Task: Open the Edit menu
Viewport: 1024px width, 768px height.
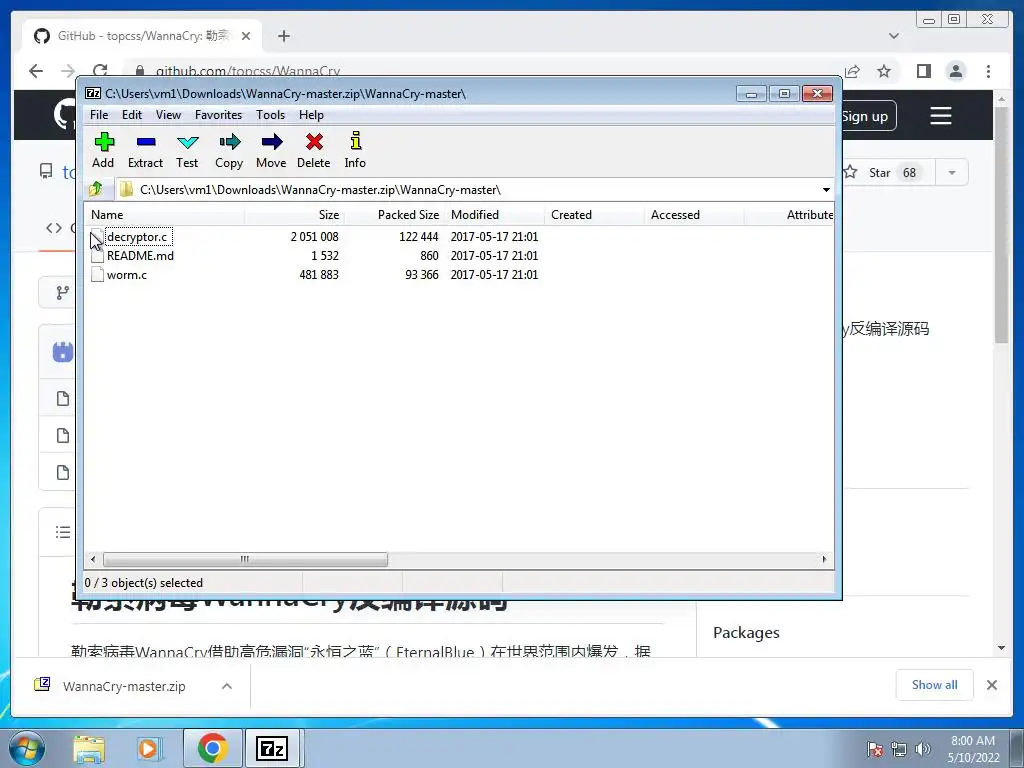Action: (x=131, y=115)
